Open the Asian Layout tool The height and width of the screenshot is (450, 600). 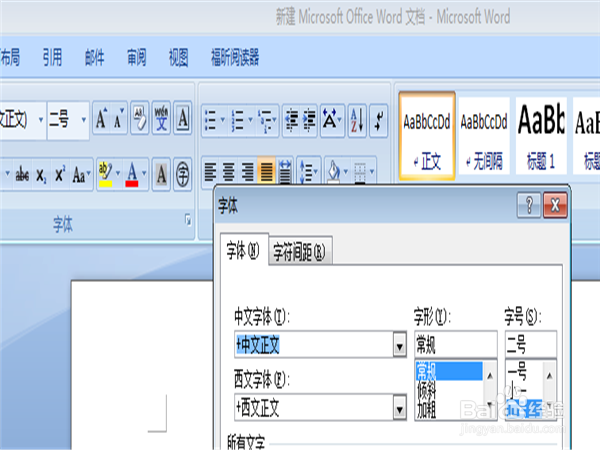332,121
